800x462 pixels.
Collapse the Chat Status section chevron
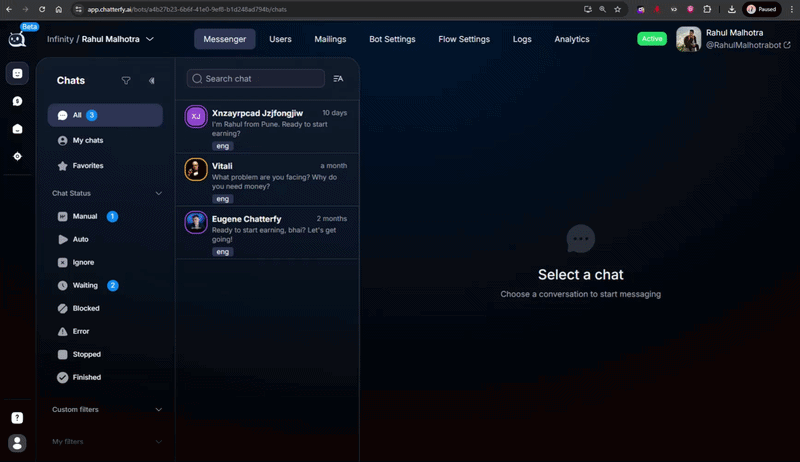click(159, 193)
